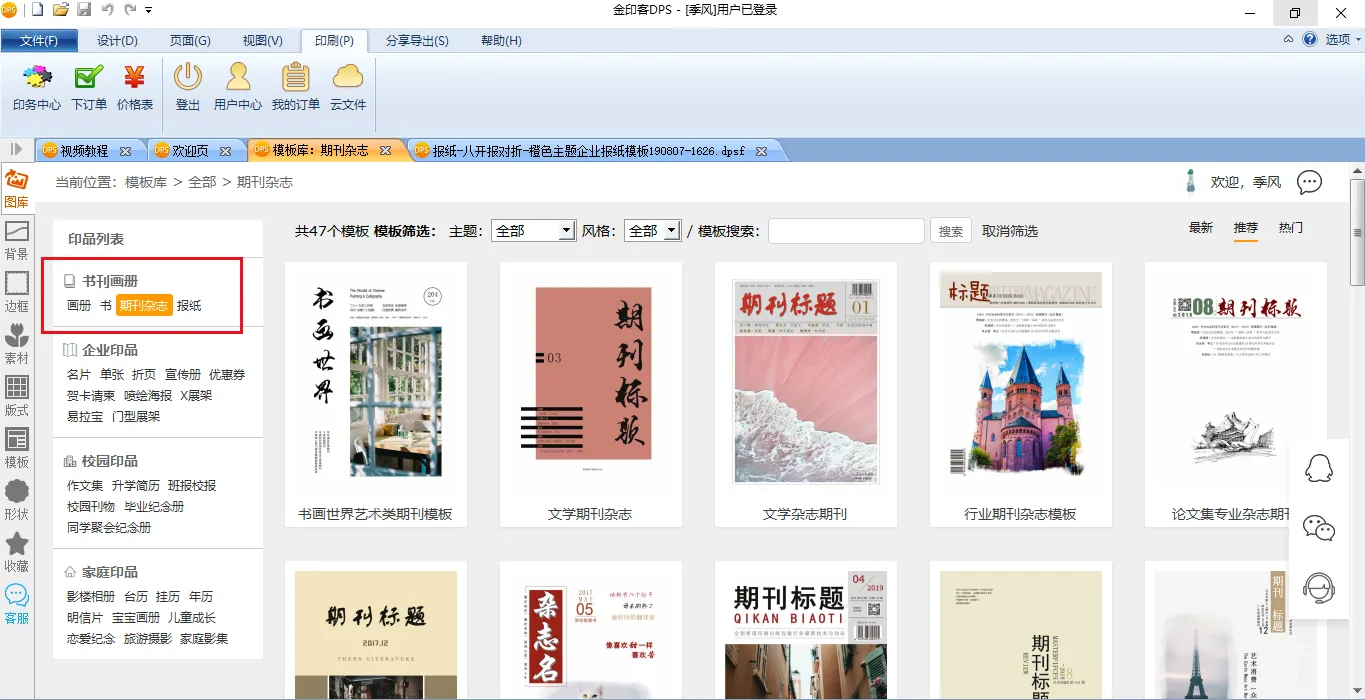Sort templates by 热门

[1291, 228]
